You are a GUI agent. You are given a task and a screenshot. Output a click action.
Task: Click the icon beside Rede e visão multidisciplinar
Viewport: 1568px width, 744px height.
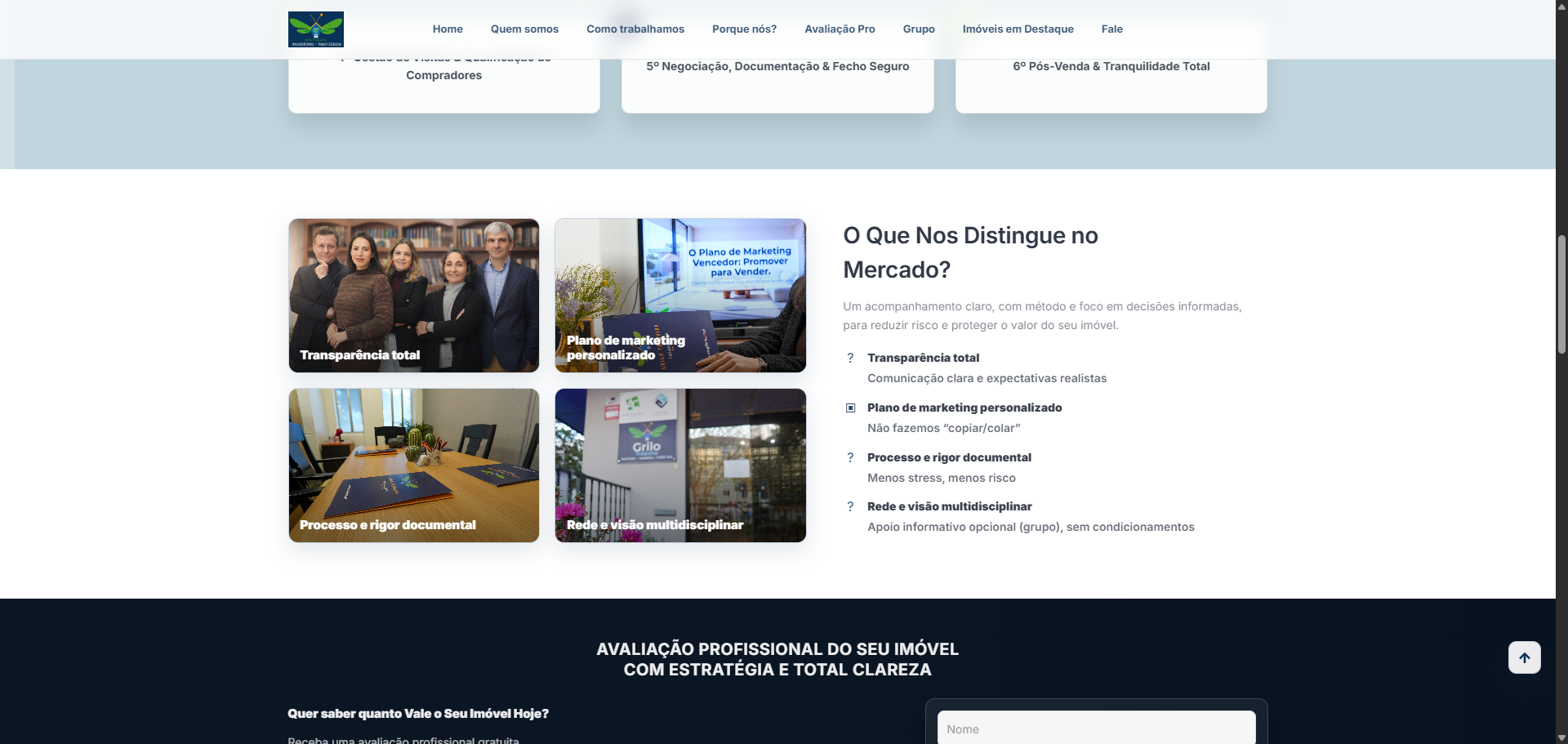click(x=850, y=506)
